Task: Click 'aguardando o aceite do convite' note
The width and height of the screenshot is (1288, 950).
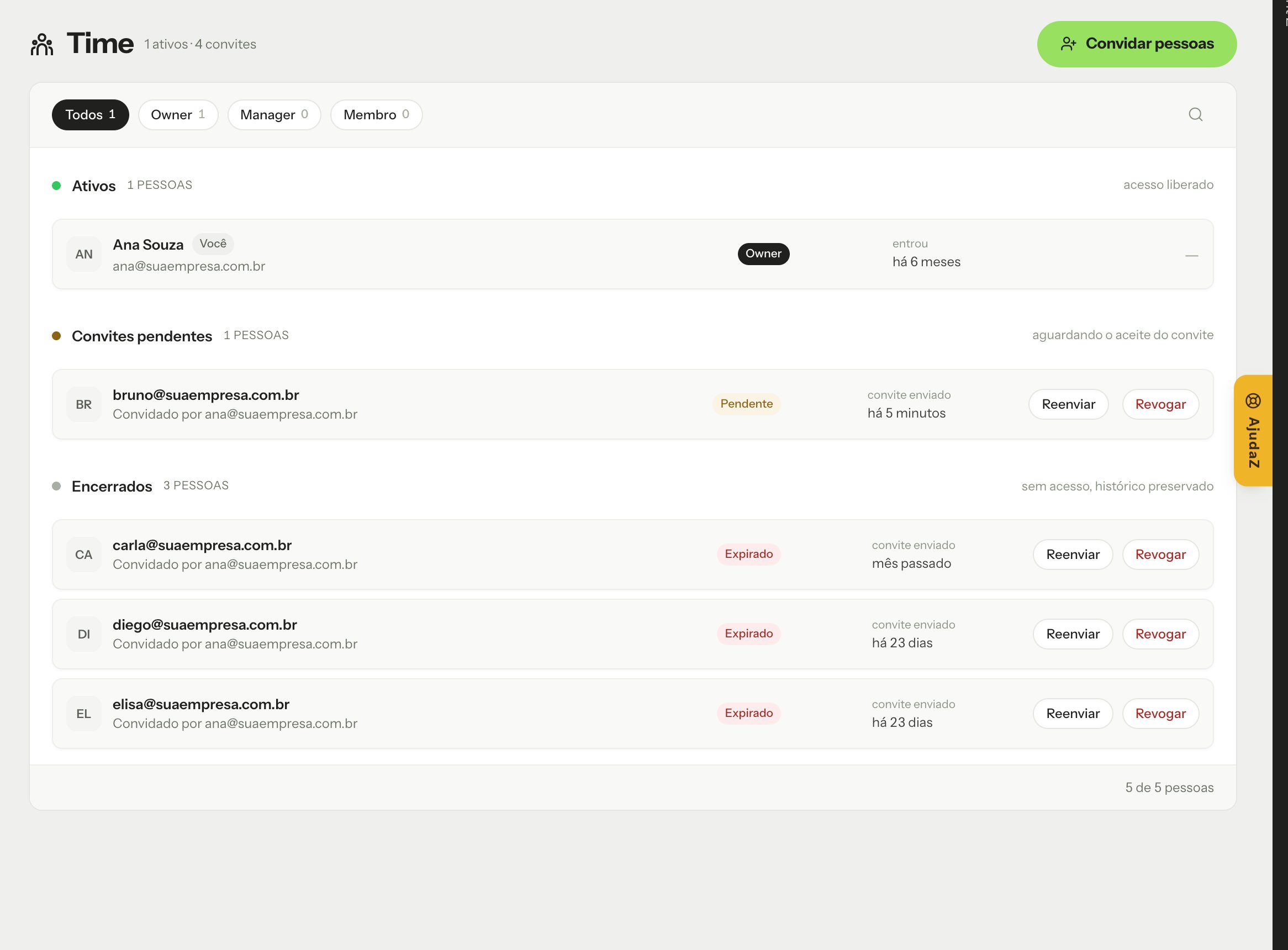Action: [x=1122, y=335]
